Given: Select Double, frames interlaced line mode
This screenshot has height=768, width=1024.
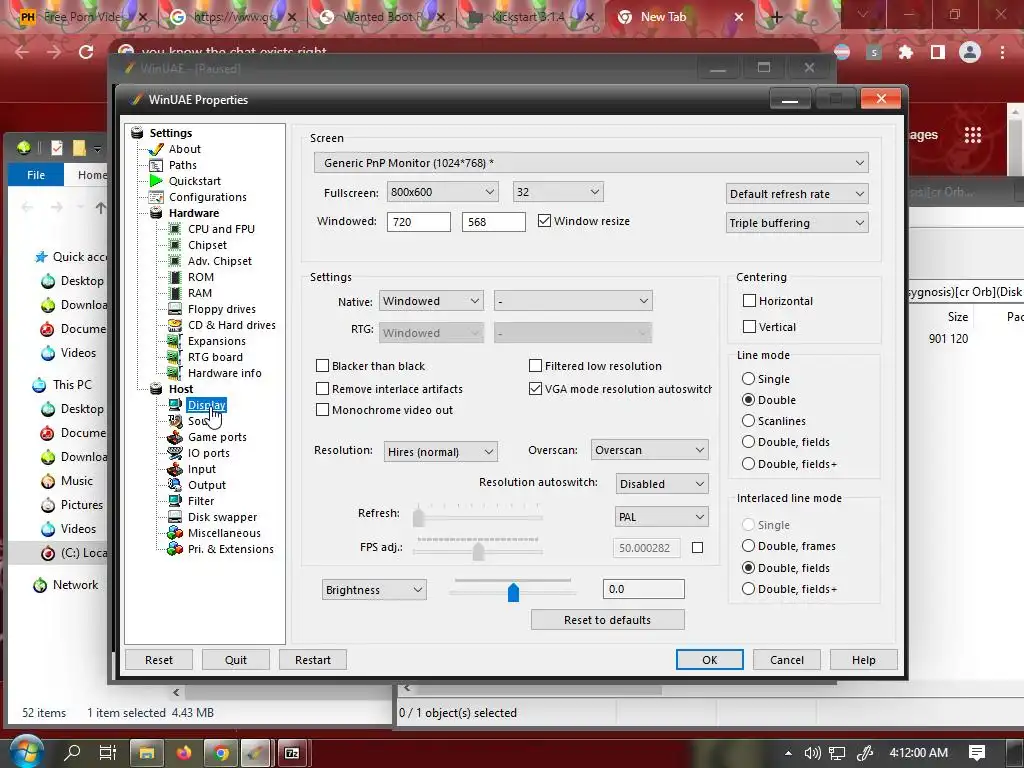Looking at the screenshot, I should (x=748, y=546).
